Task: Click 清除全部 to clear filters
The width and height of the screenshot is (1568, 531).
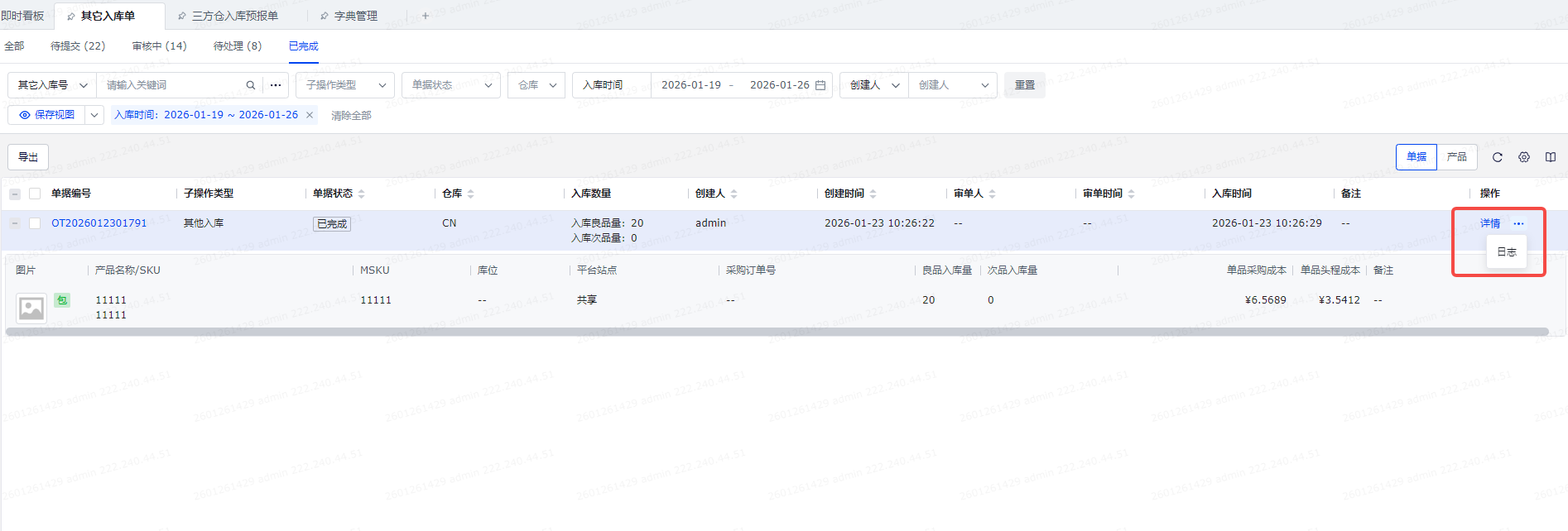Action: click(351, 116)
